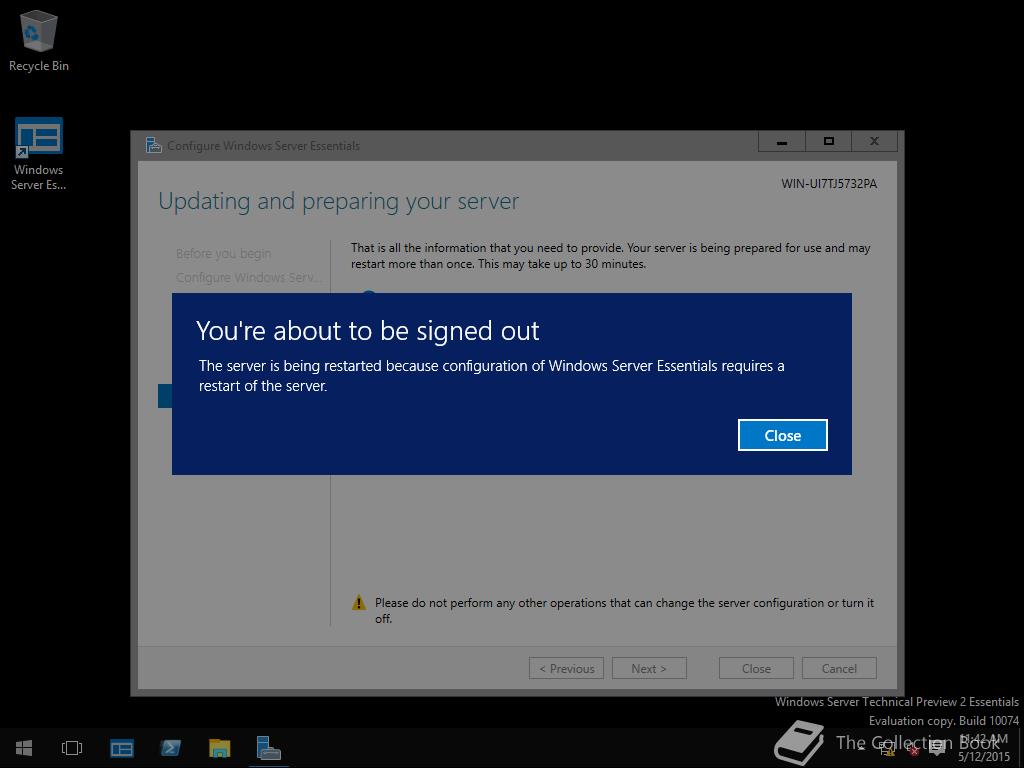Select 'Configure Windows Serv...' wizard step
The image size is (1024, 768).
tap(248, 278)
